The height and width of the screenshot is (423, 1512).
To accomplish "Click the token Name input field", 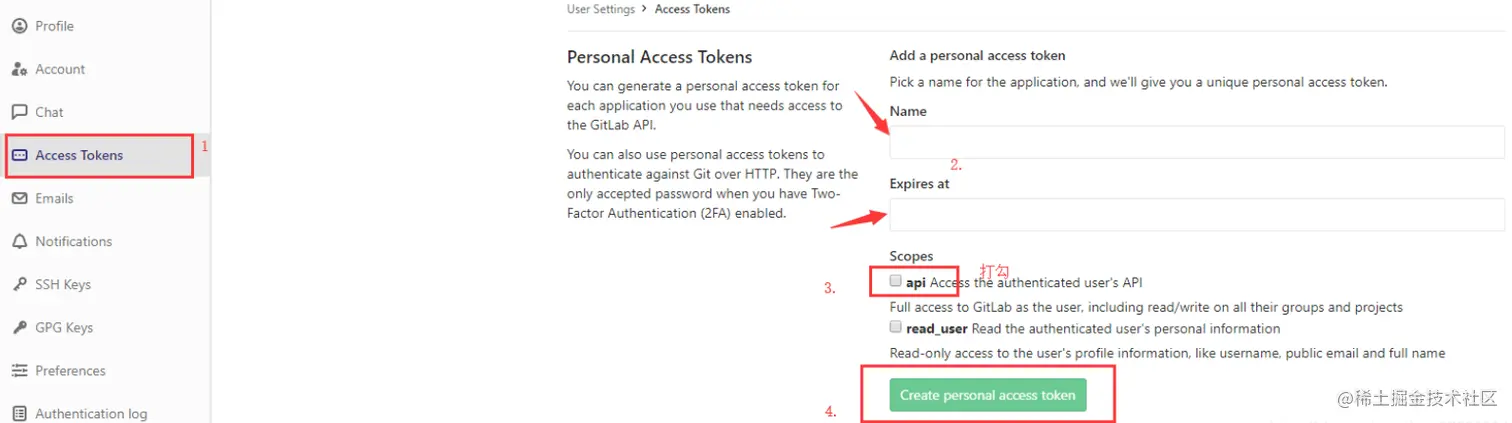I will pyautogui.click(x=1196, y=143).
